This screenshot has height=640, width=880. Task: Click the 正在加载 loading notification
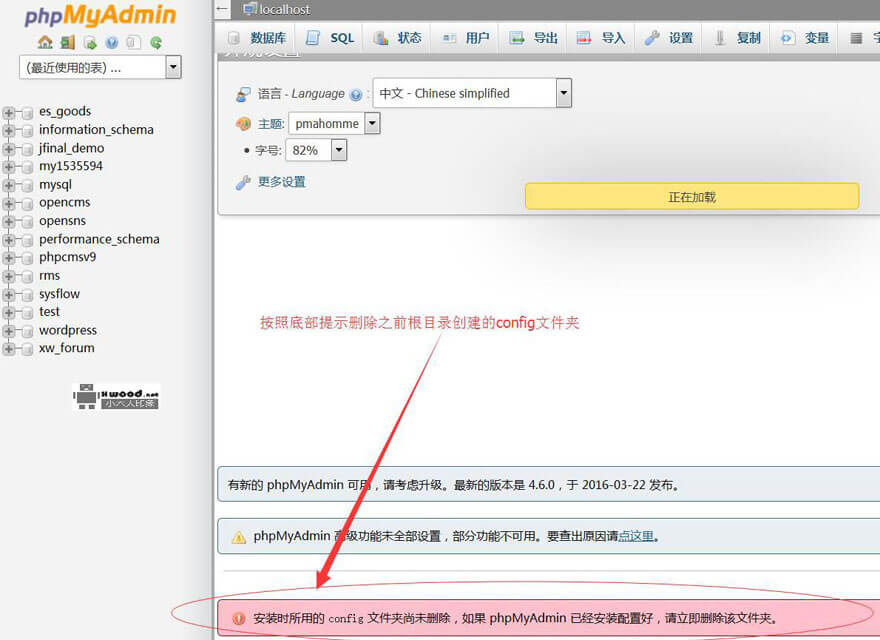tap(692, 196)
